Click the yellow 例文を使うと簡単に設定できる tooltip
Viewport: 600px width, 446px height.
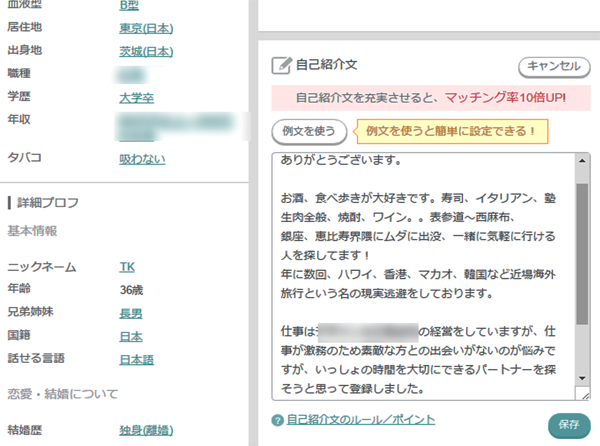pos(452,132)
